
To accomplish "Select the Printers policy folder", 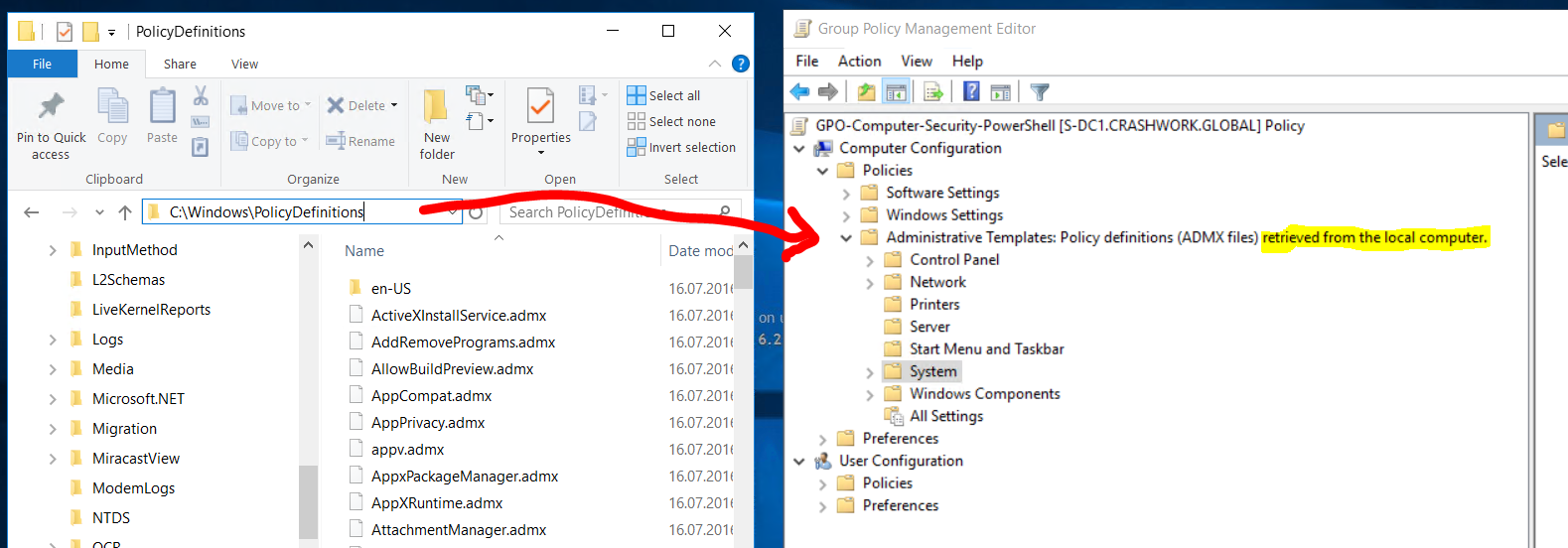I will [923, 305].
